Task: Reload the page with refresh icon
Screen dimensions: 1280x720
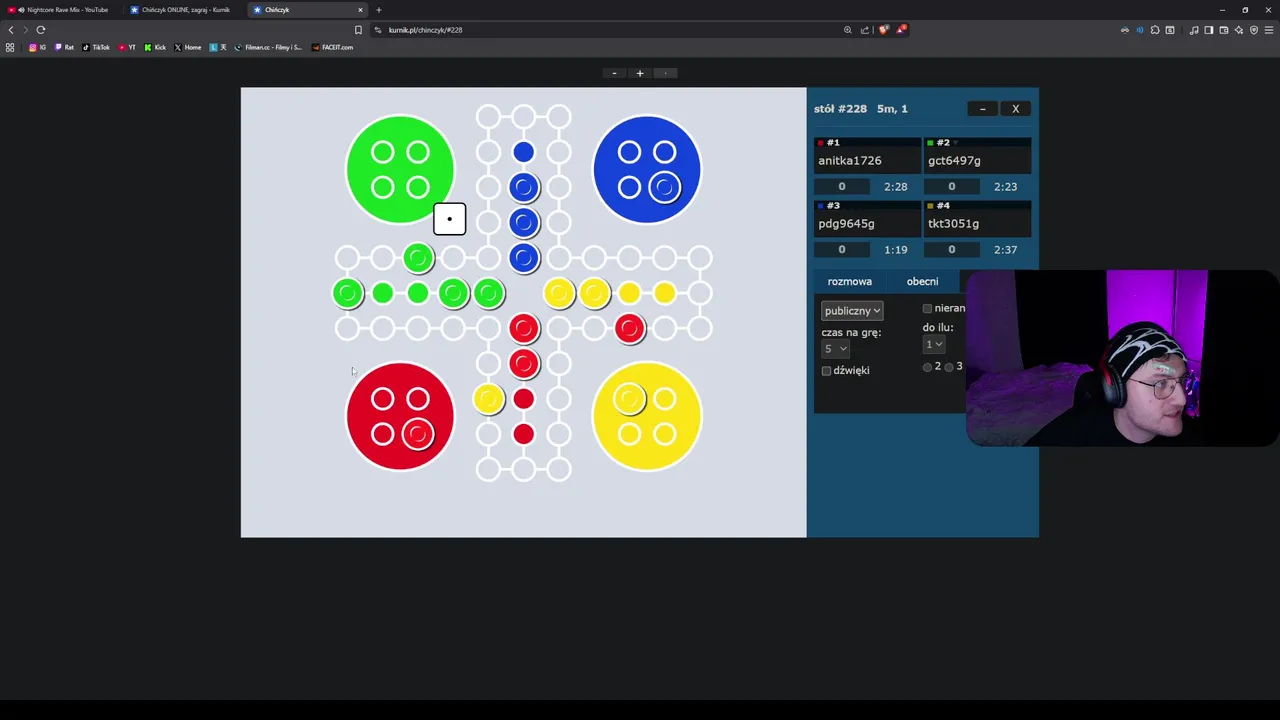Action: pos(41,30)
